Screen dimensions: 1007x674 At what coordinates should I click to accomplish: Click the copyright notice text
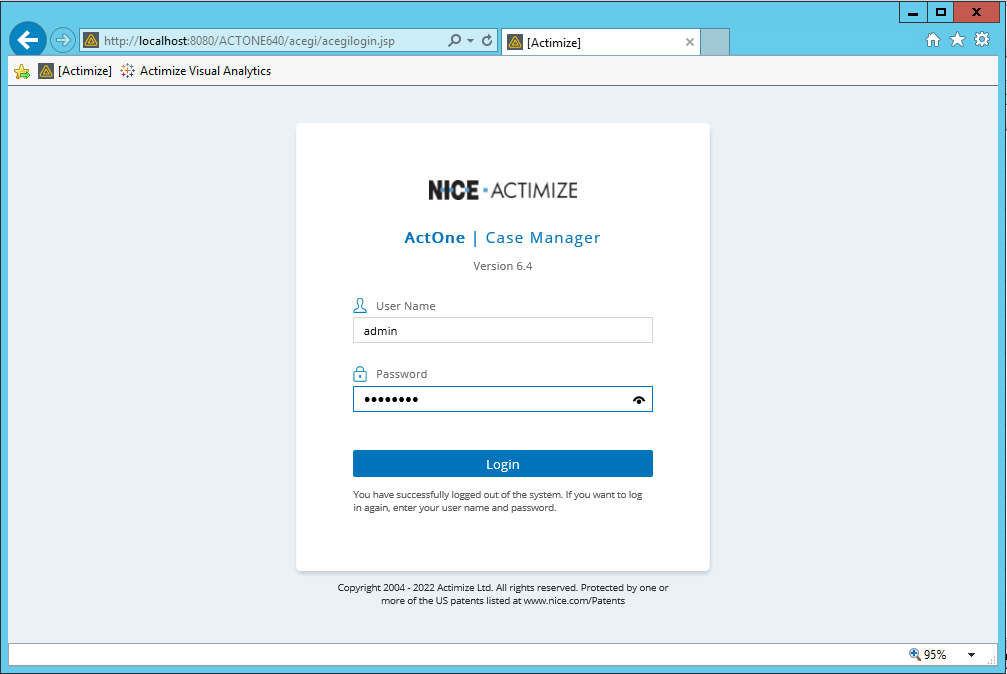tap(503, 594)
